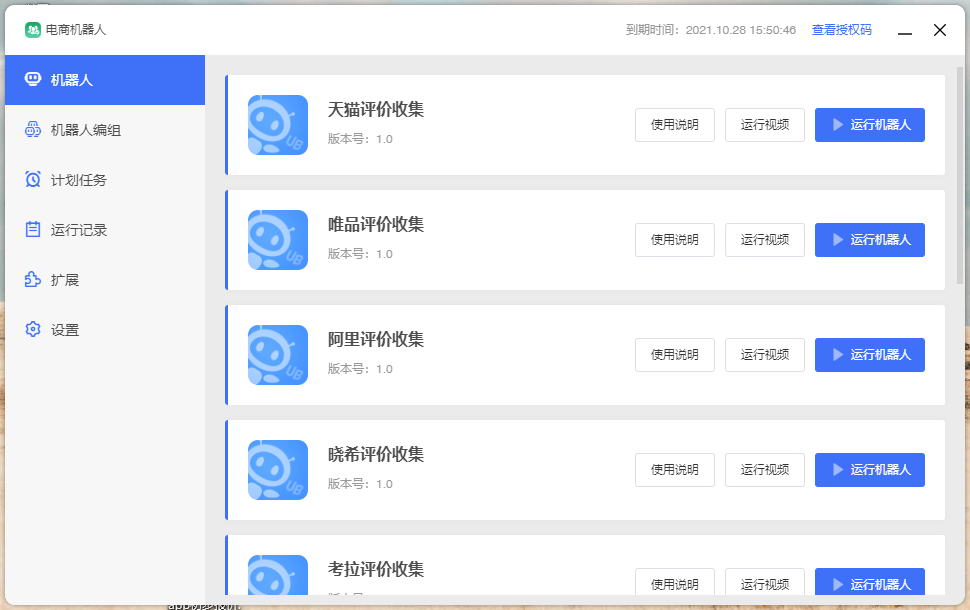This screenshot has width=970, height=610.
Task: Open the 设置 page
Action: [x=105, y=330]
